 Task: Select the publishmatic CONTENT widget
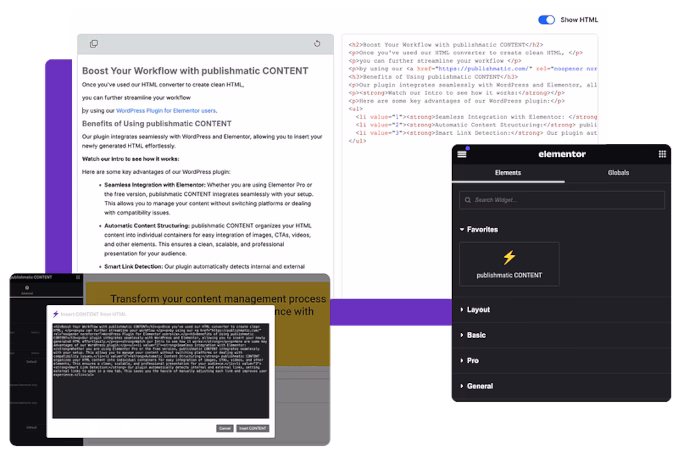click(x=509, y=264)
